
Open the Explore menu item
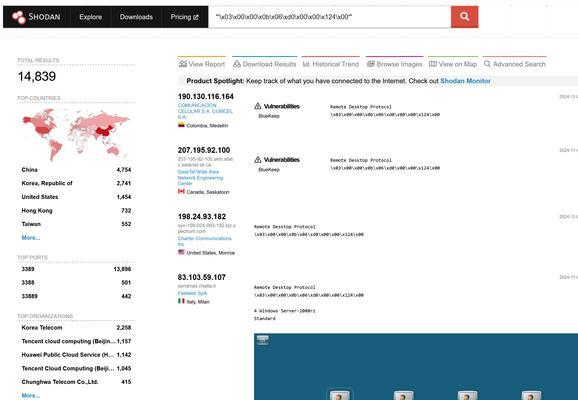pyautogui.click(x=91, y=17)
